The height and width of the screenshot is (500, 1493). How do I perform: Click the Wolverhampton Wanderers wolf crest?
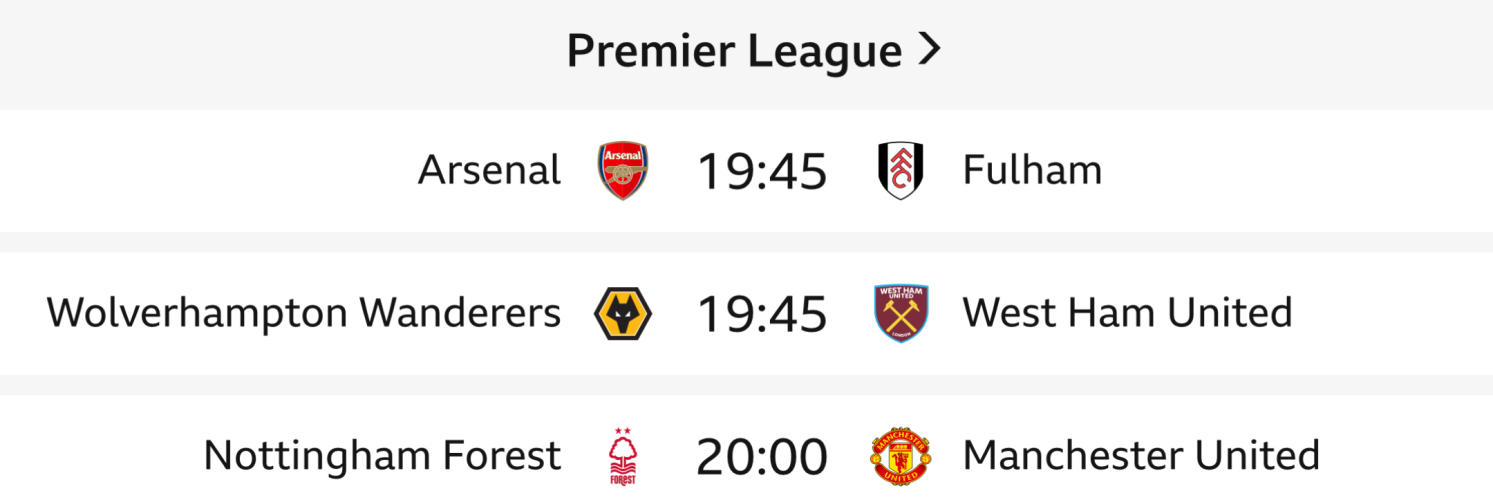tap(623, 314)
